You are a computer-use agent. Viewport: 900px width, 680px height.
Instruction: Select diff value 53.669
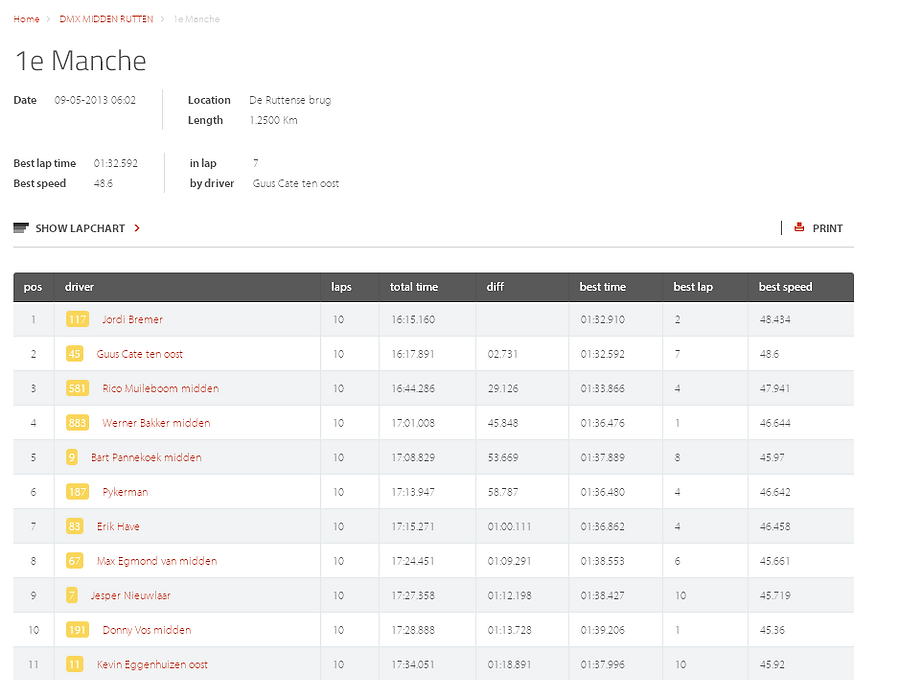(x=503, y=457)
